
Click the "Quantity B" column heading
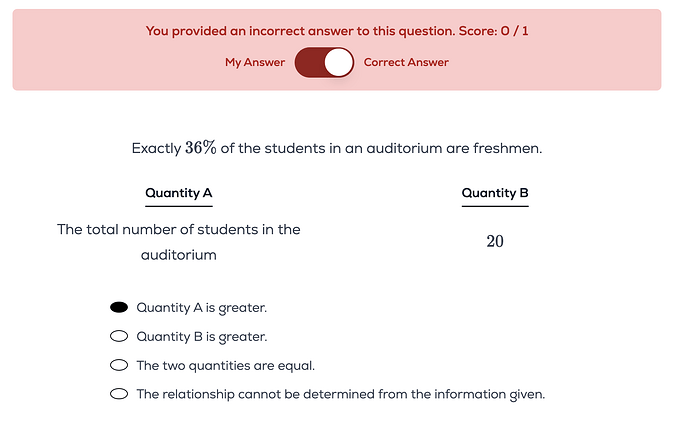pyautogui.click(x=495, y=193)
